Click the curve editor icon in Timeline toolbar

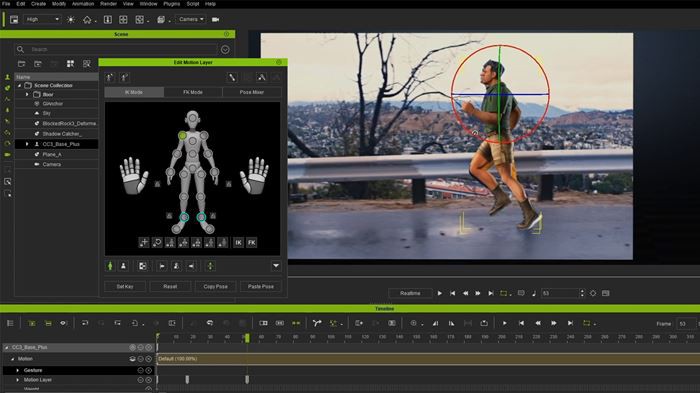317,323
